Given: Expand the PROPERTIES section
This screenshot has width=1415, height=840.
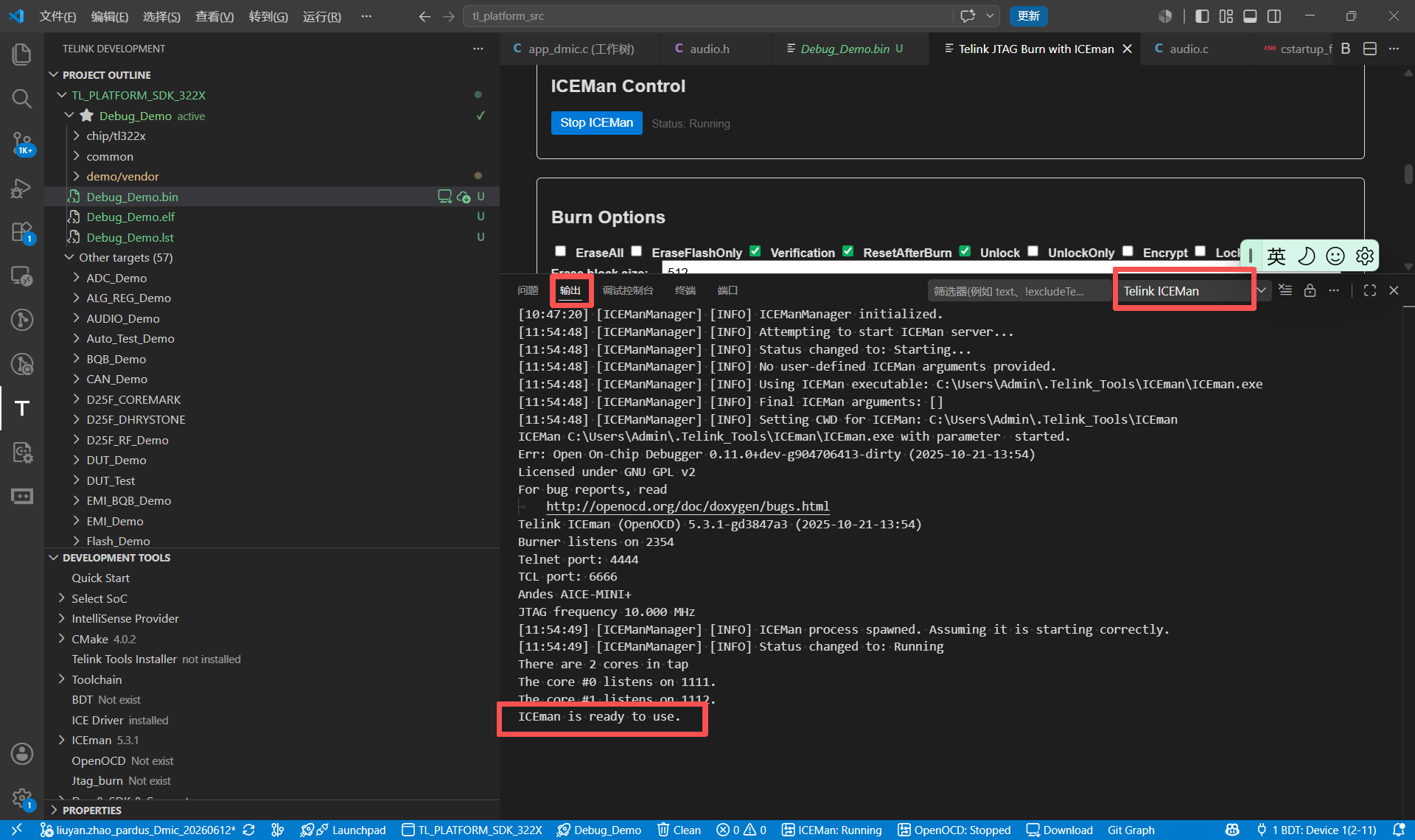Looking at the screenshot, I should pyautogui.click(x=54, y=810).
